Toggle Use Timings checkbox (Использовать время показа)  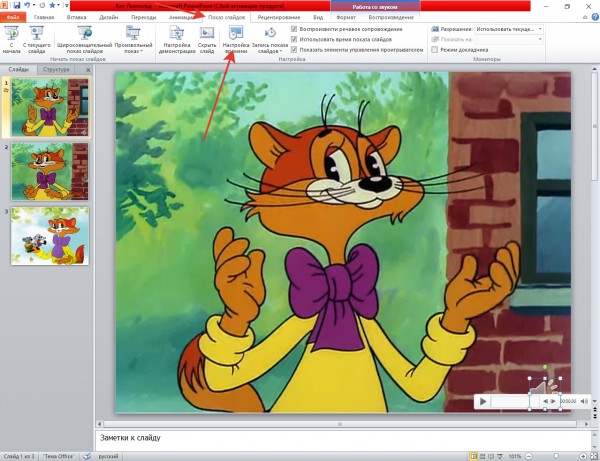coord(294,39)
